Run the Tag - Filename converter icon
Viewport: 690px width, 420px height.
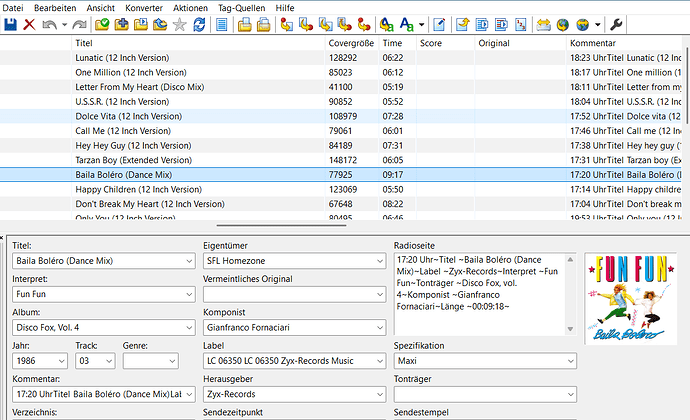[286, 25]
